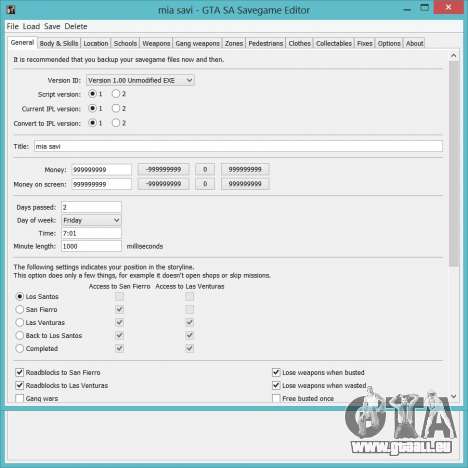
Task: Toggle Lose weapons when busted
Action: 276,372
